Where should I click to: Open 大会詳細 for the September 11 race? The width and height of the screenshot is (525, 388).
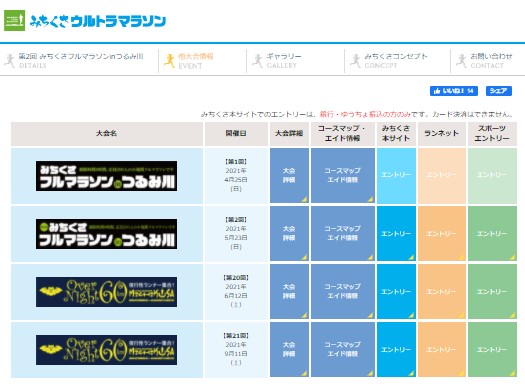tap(289, 350)
